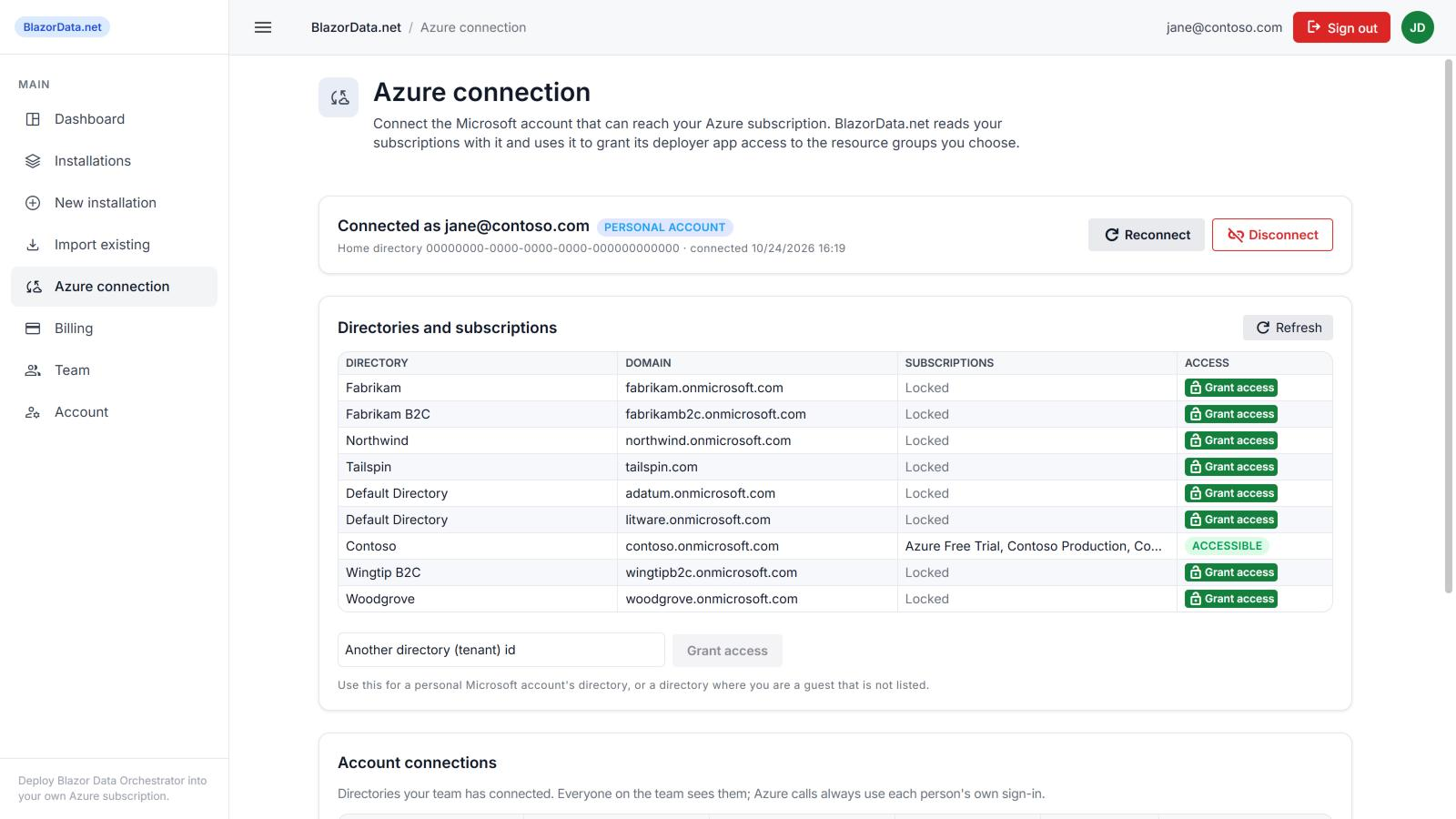Click the Azure connection page header icon
The width and height of the screenshot is (1456, 819).
(x=339, y=97)
